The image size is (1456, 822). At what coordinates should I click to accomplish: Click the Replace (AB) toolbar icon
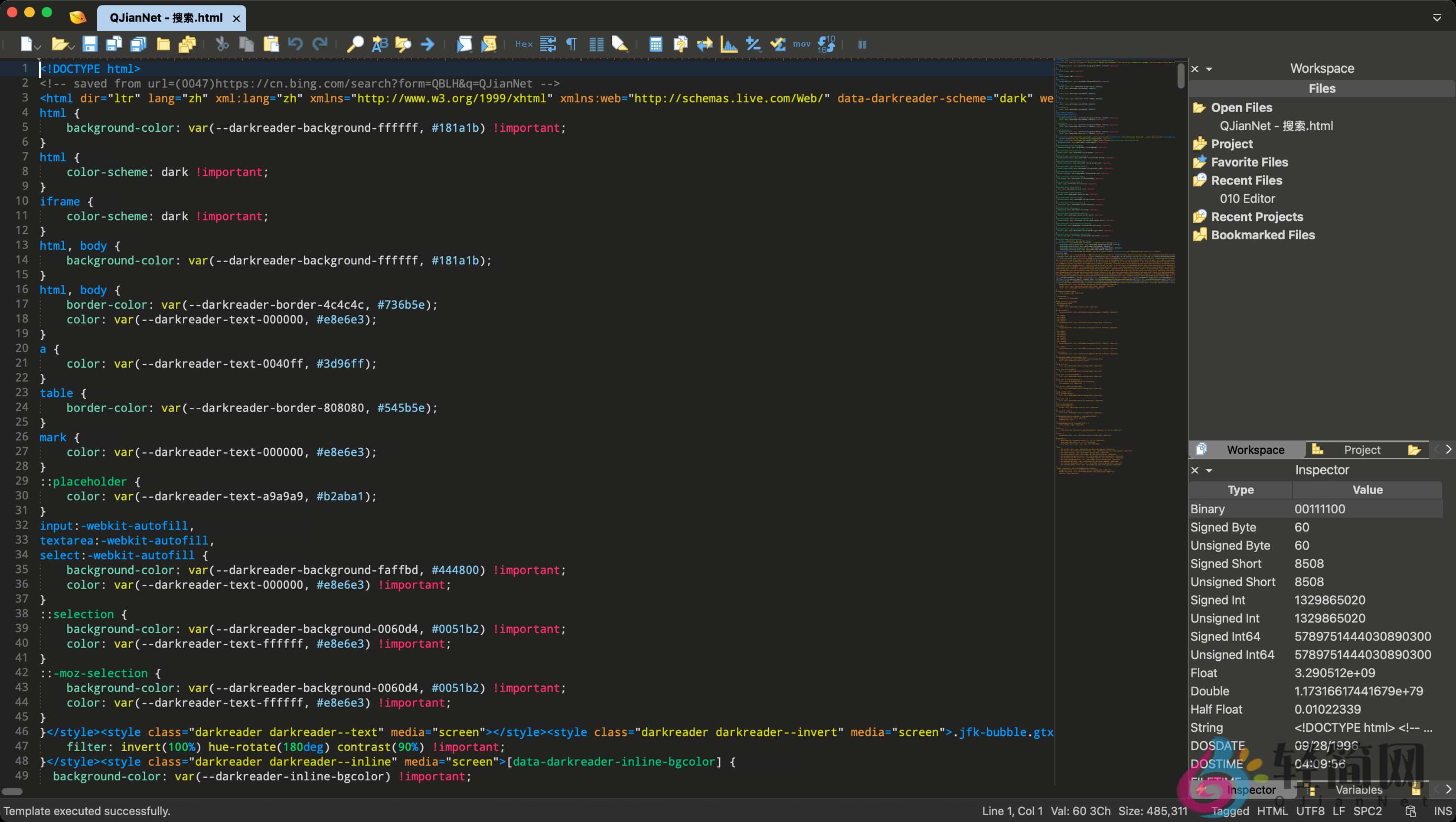pyautogui.click(x=379, y=44)
